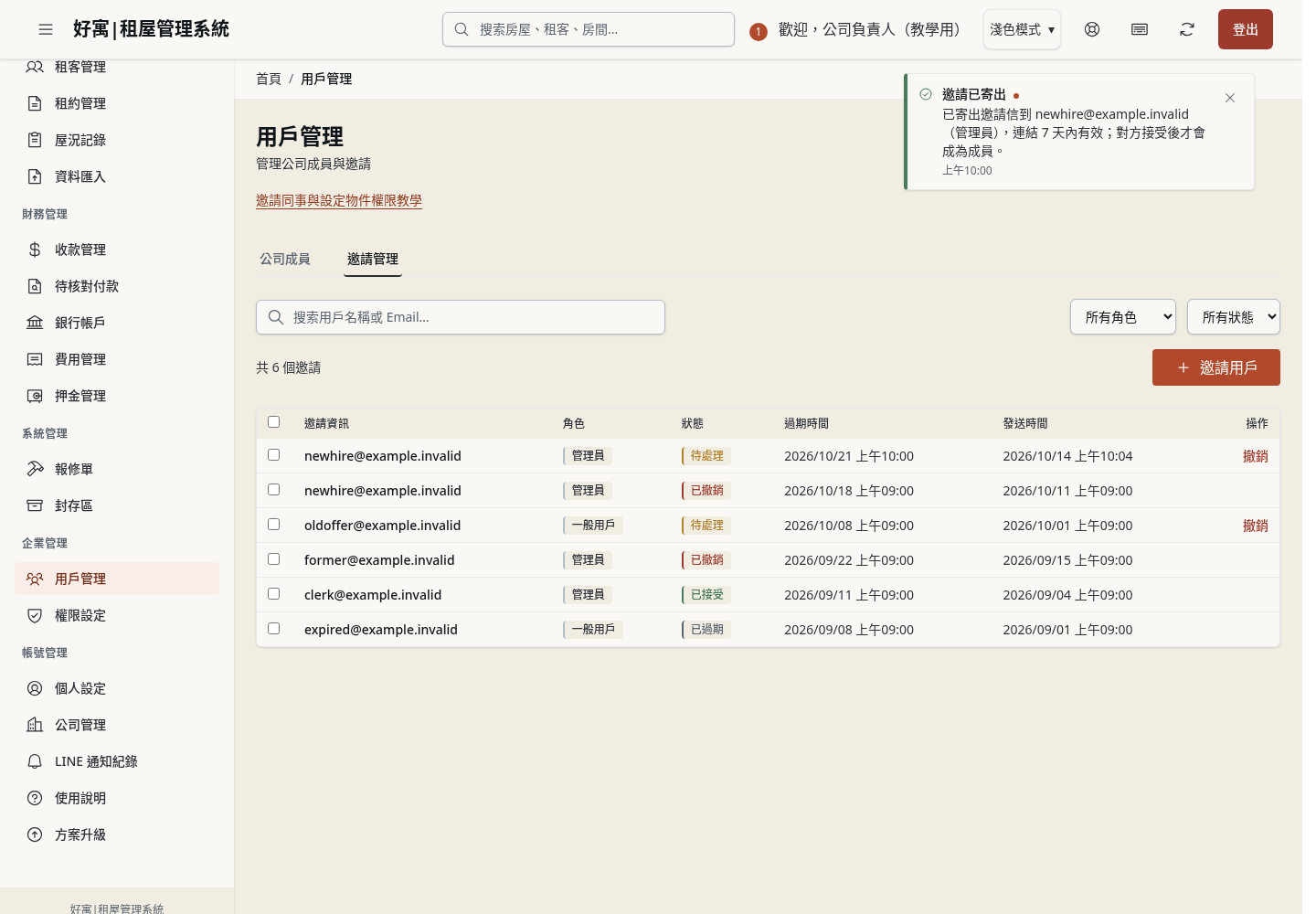
Task: Focus the 搜索用戶名稱或 Email field
Action: pos(461,317)
